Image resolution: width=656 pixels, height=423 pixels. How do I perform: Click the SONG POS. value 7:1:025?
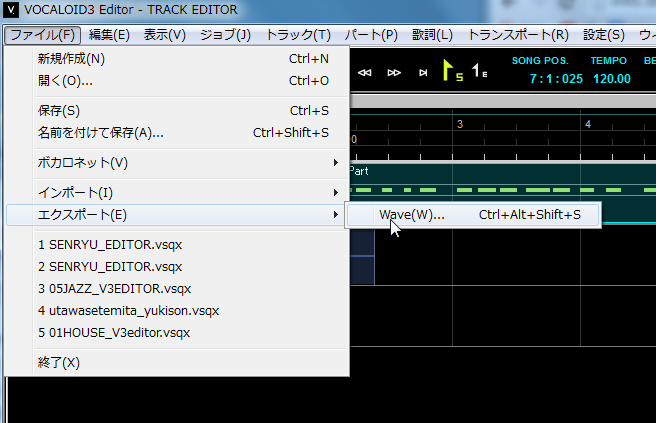click(x=556, y=79)
